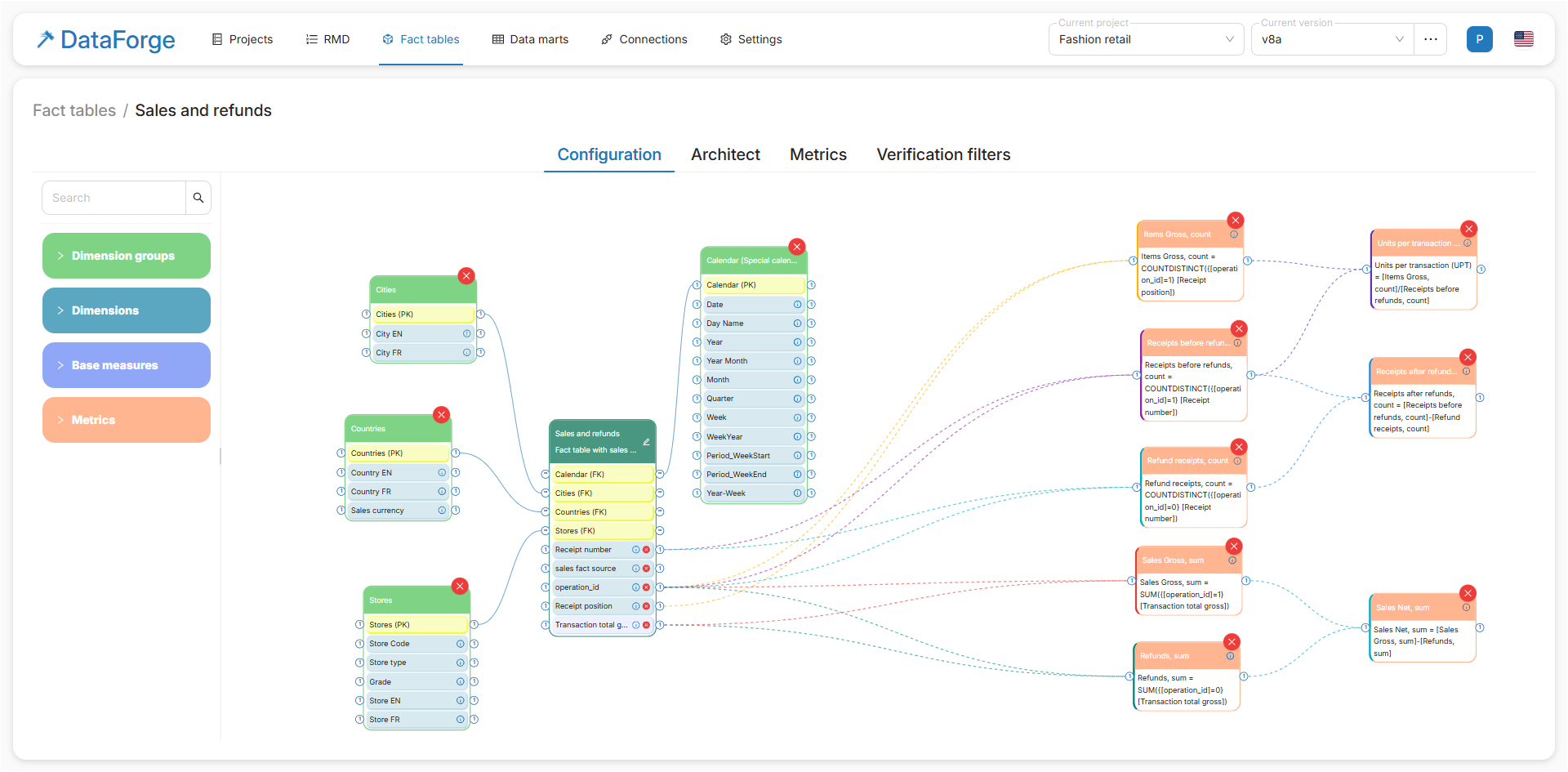Open the three-dots more options menu
Screen dimensions: 1568x772
point(1431,39)
